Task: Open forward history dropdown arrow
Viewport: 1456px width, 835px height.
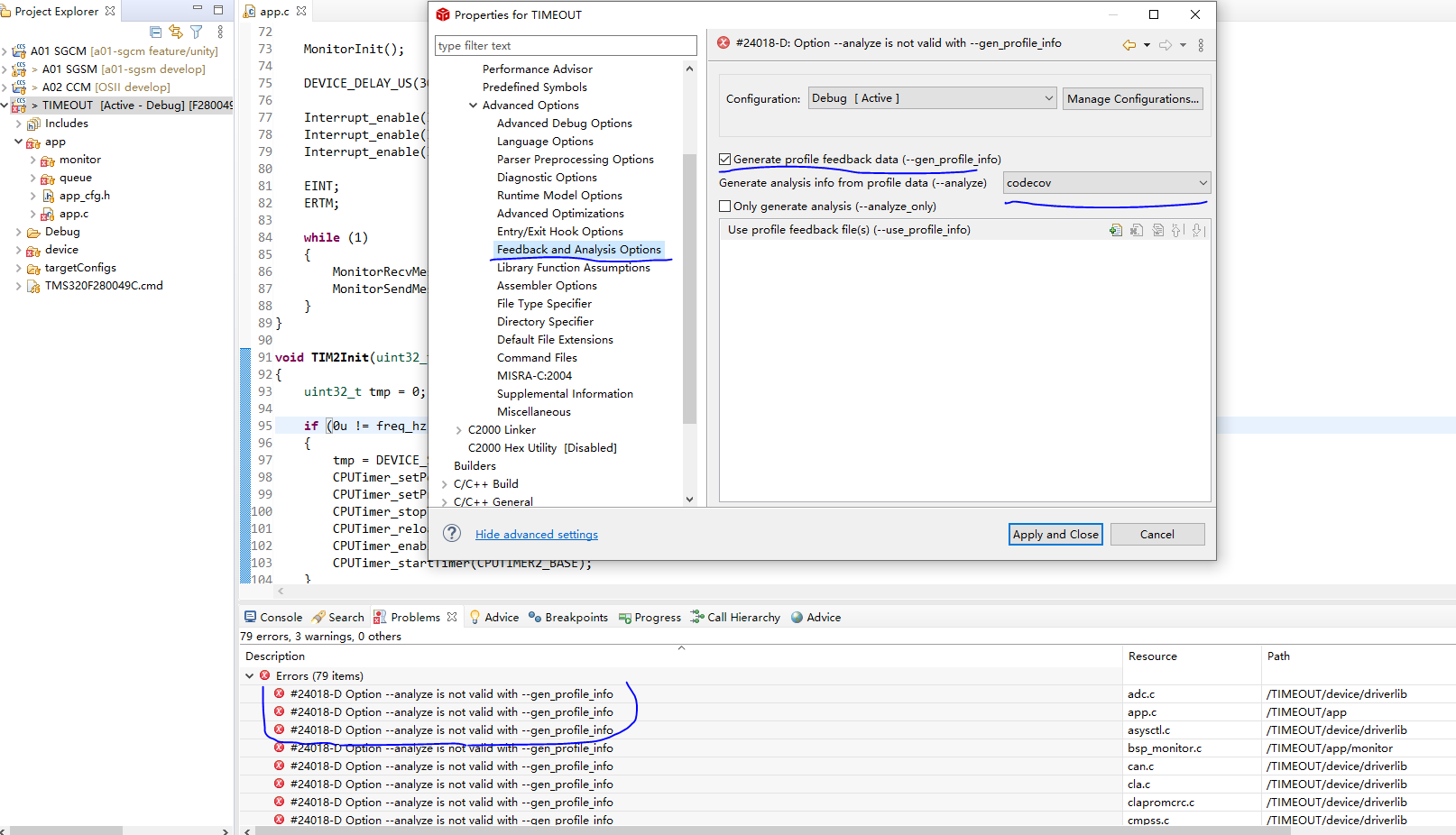Action: point(1183,45)
